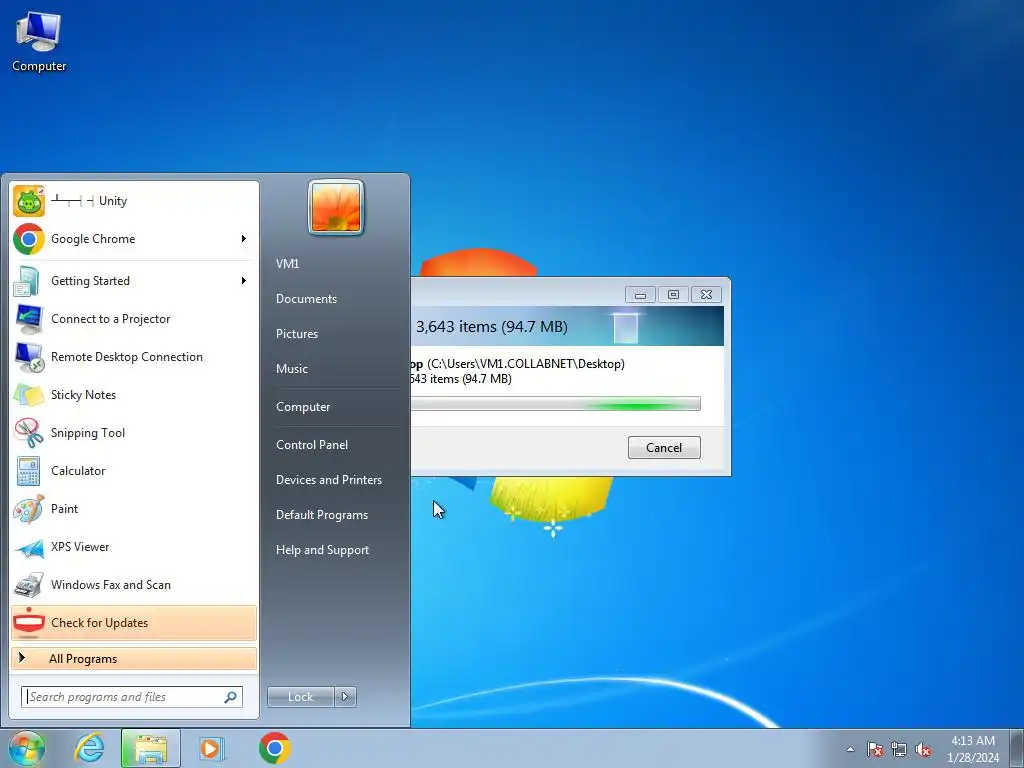Open Documents from Start menu

306,299
